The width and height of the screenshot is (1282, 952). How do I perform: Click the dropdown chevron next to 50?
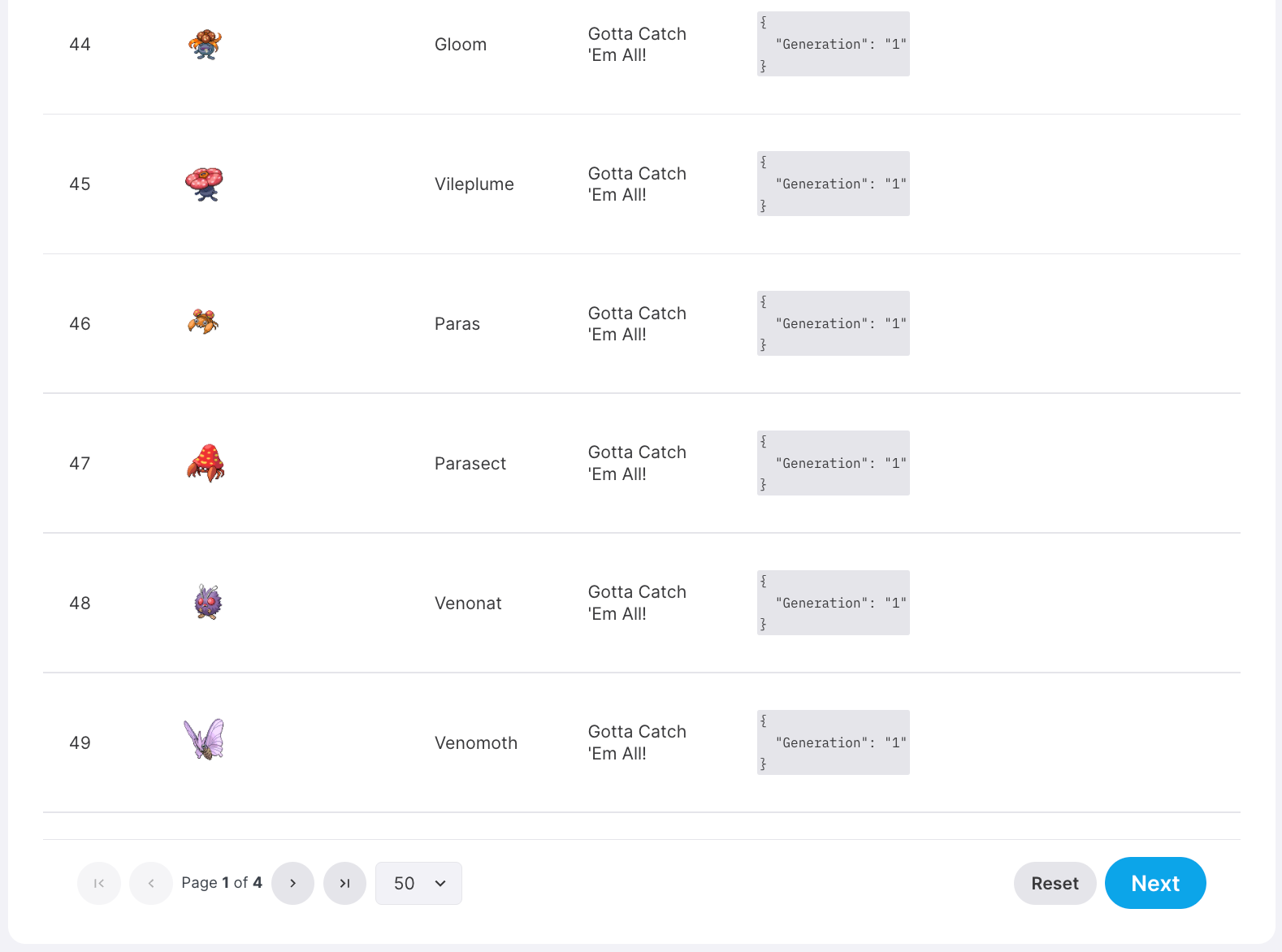click(x=440, y=883)
